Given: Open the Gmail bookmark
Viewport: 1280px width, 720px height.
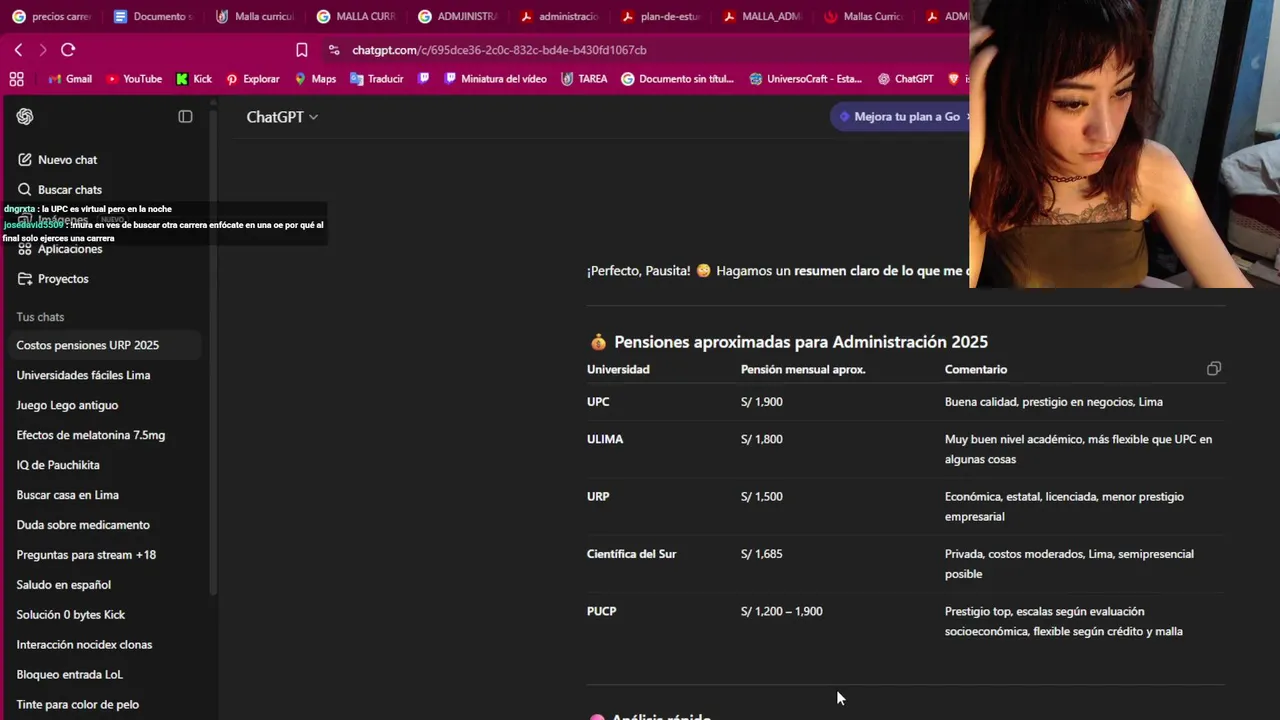Looking at the screenshot, I should click(x=69, y=79).
